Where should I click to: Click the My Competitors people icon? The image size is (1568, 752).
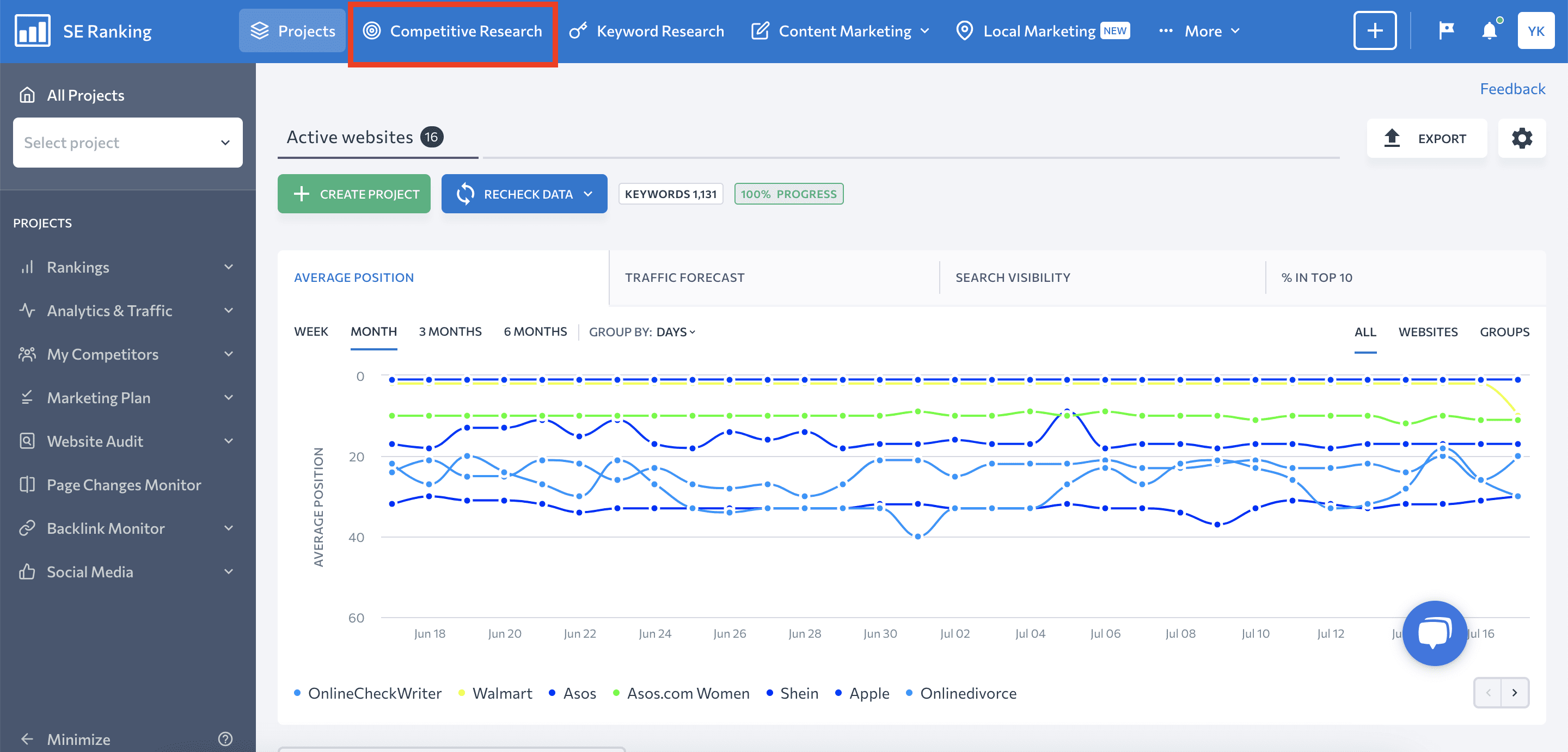pos(27,354)
